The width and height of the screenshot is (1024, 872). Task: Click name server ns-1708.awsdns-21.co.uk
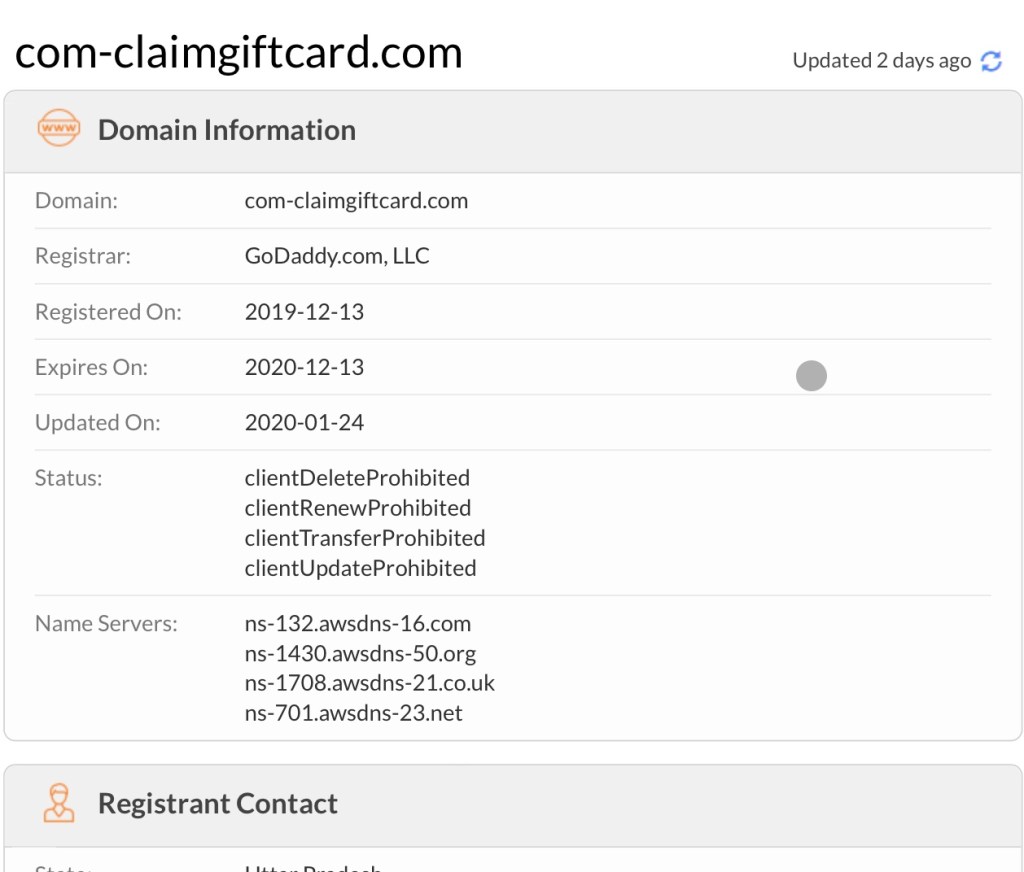pyautogui.click(x=370, y=683)
